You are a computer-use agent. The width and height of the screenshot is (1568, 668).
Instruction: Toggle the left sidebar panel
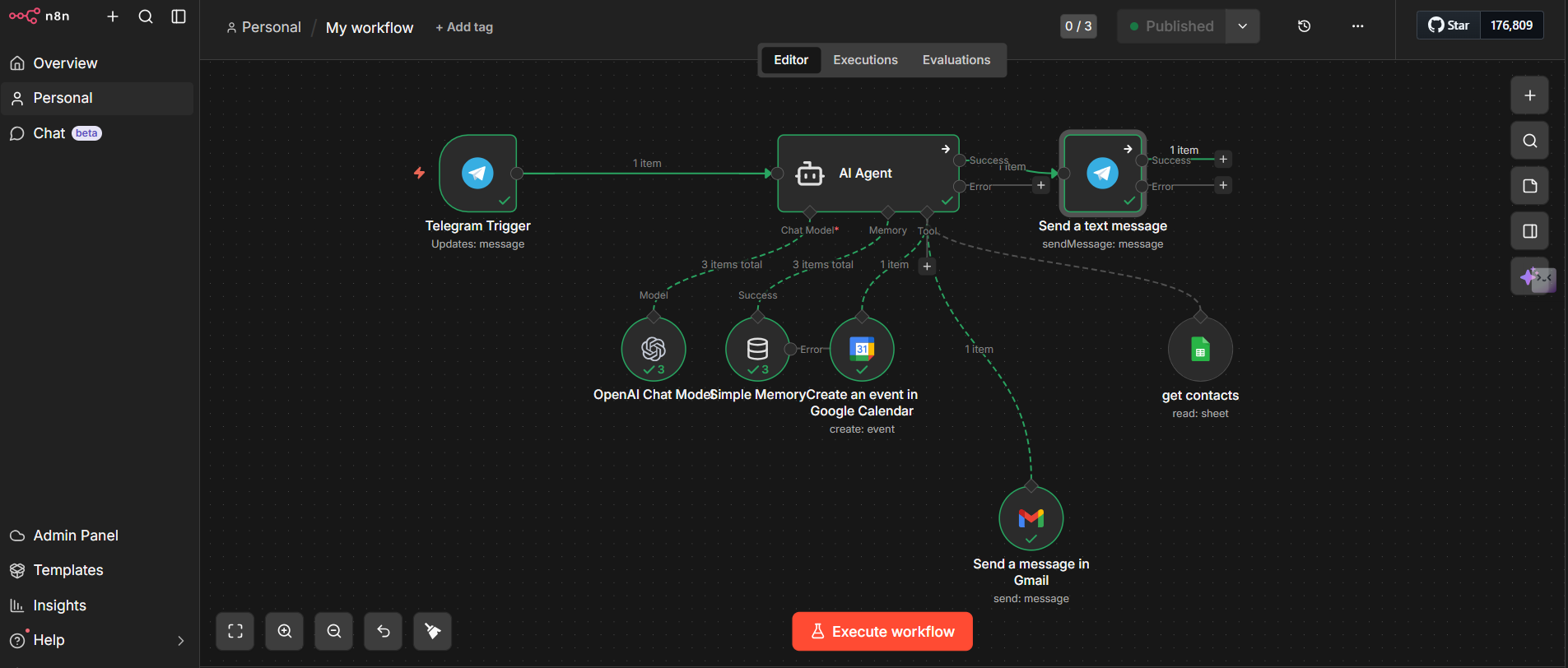pyautogui.click(x=179, y=16)
